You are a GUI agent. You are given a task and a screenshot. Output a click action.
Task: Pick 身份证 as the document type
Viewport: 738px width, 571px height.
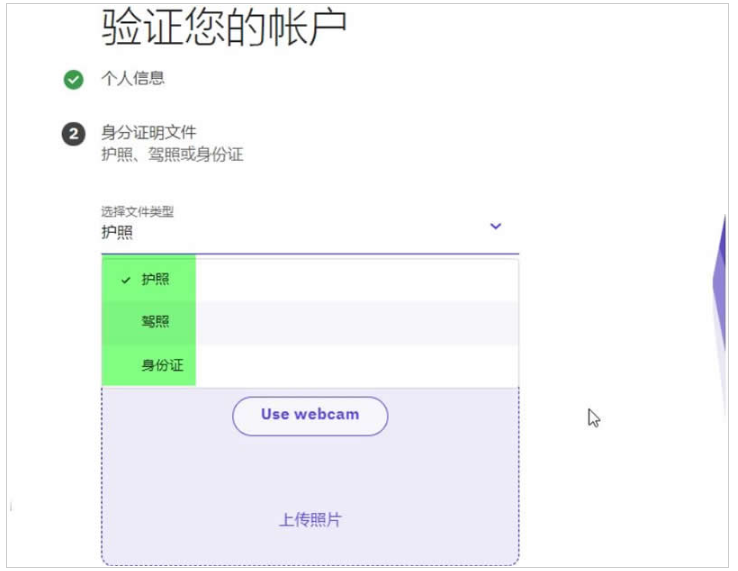[x=162, y=366]
